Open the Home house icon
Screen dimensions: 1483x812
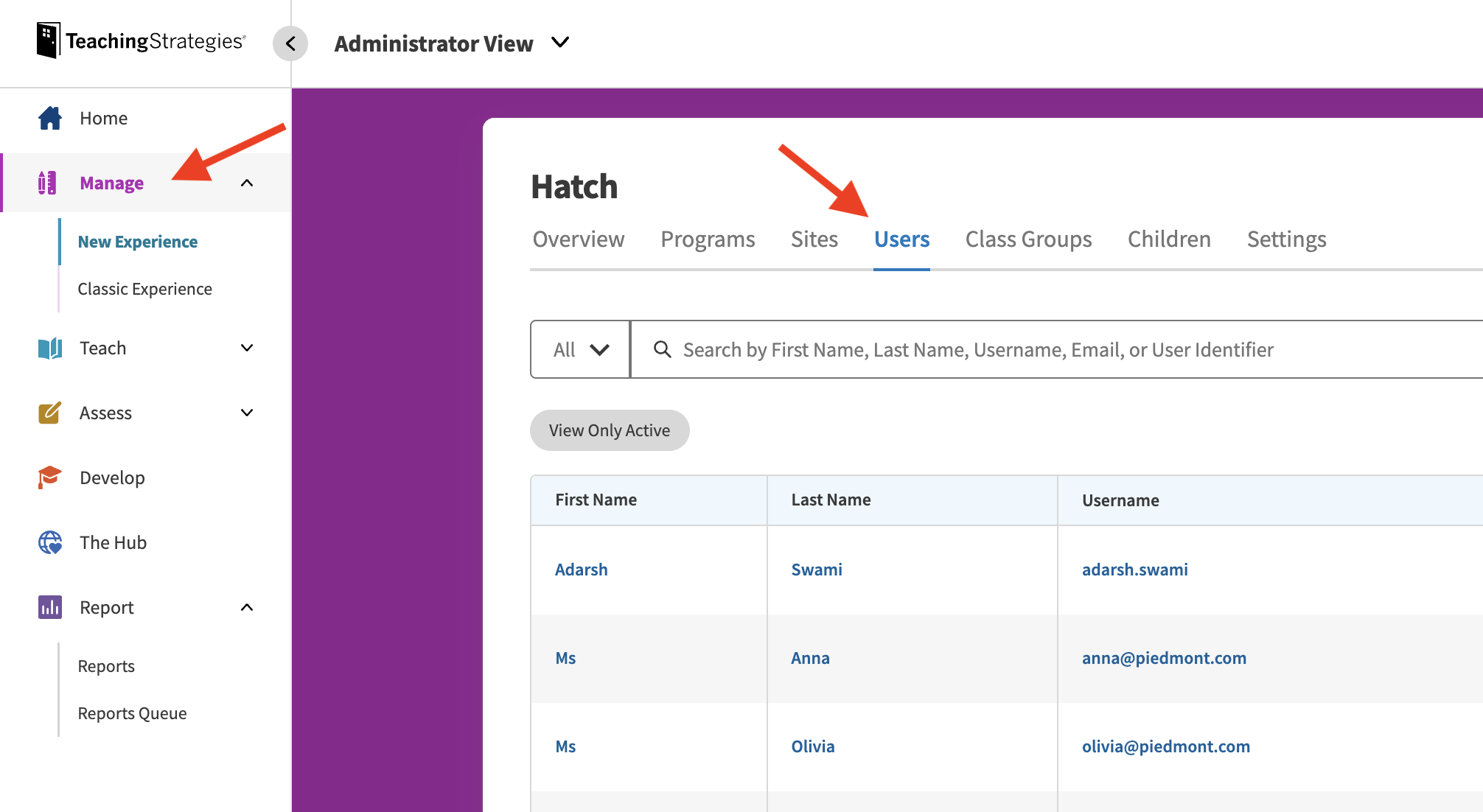pyautogui.click(x=50, y=118)
